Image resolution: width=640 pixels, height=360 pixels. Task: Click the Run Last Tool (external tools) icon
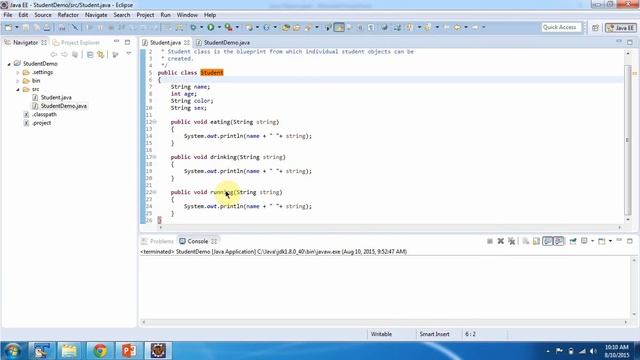(229, 27)
